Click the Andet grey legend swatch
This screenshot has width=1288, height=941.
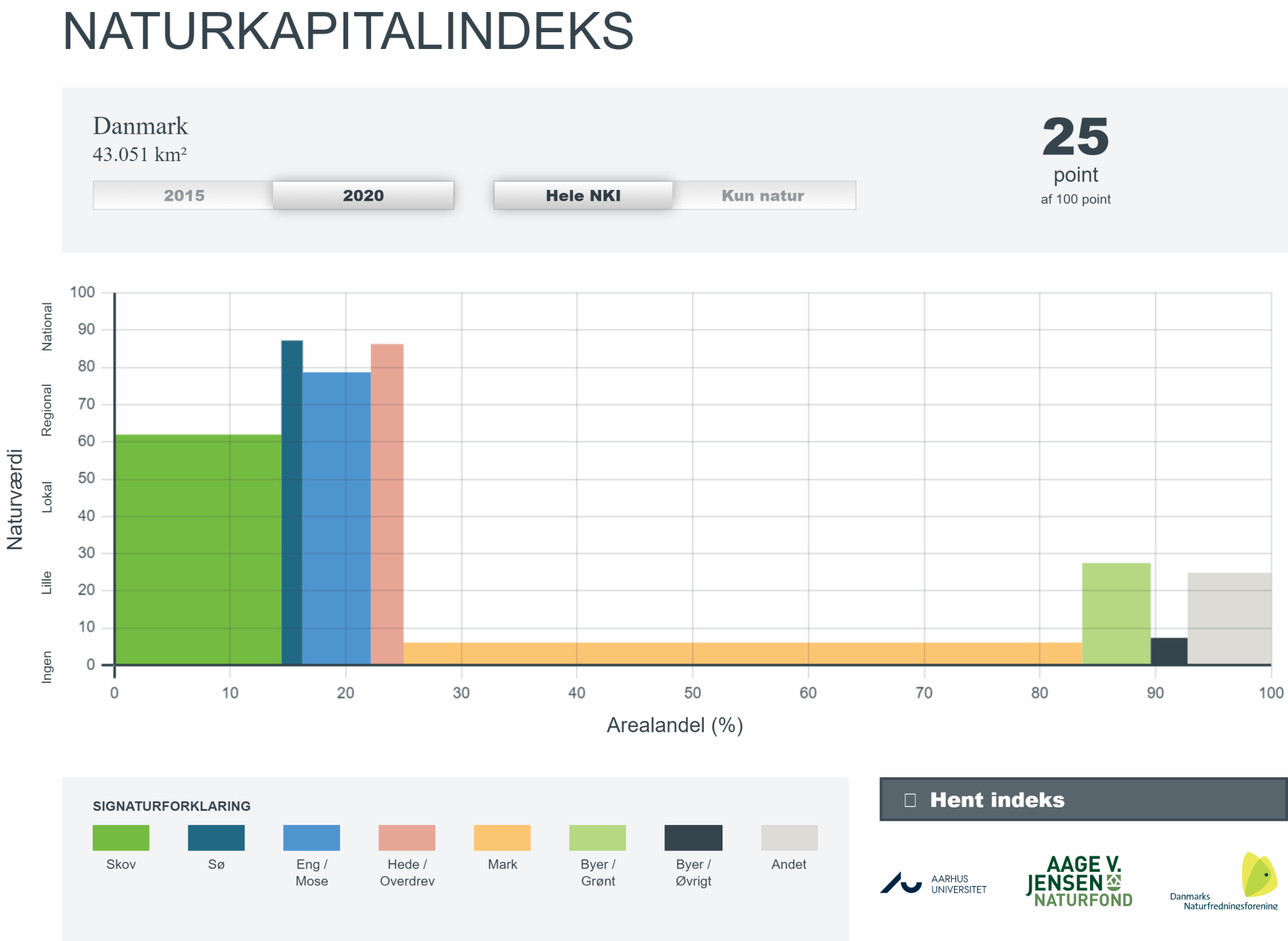789,838
